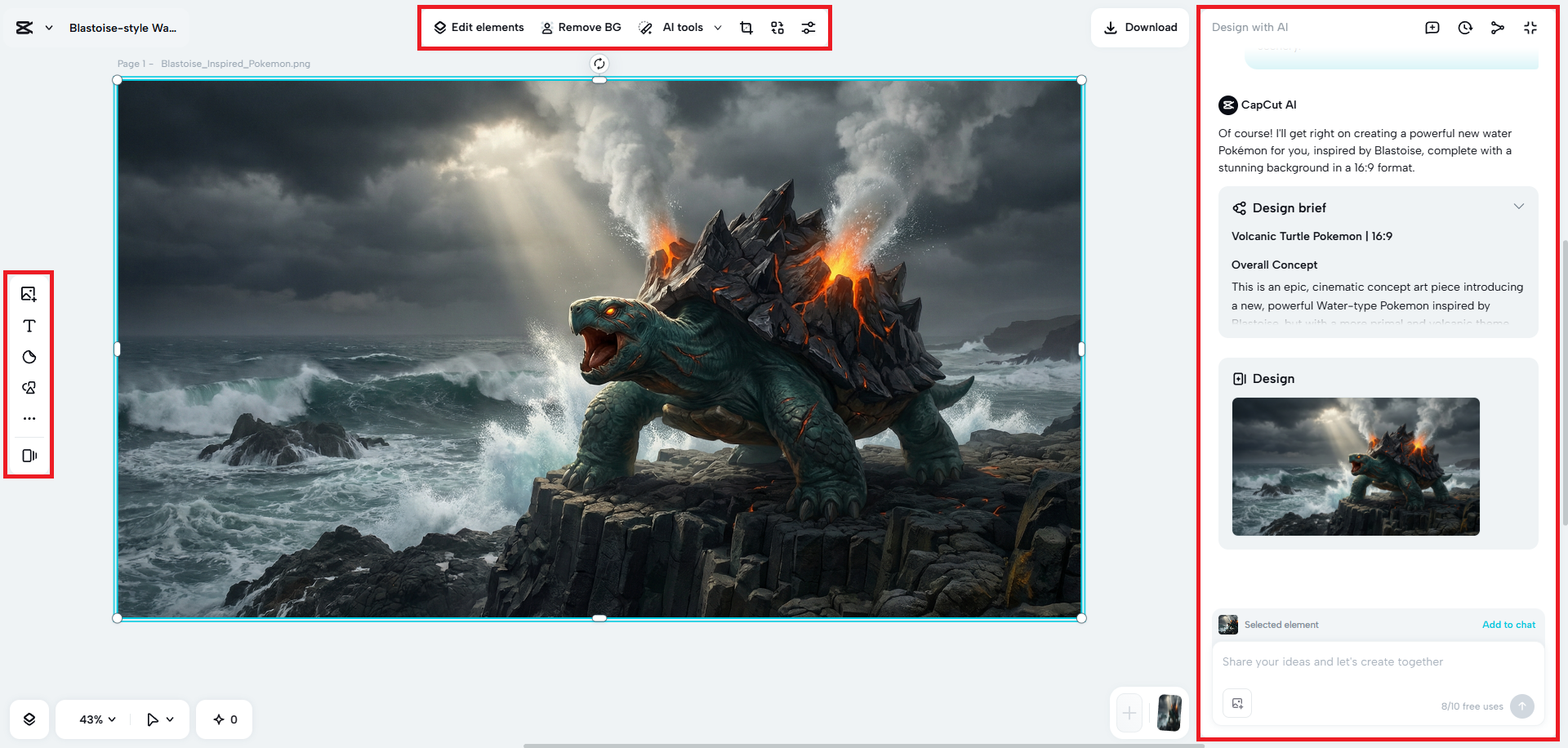1568x748 pixels.
Task: Click the "8/10 free uses" label
Action: point(1472,706)
